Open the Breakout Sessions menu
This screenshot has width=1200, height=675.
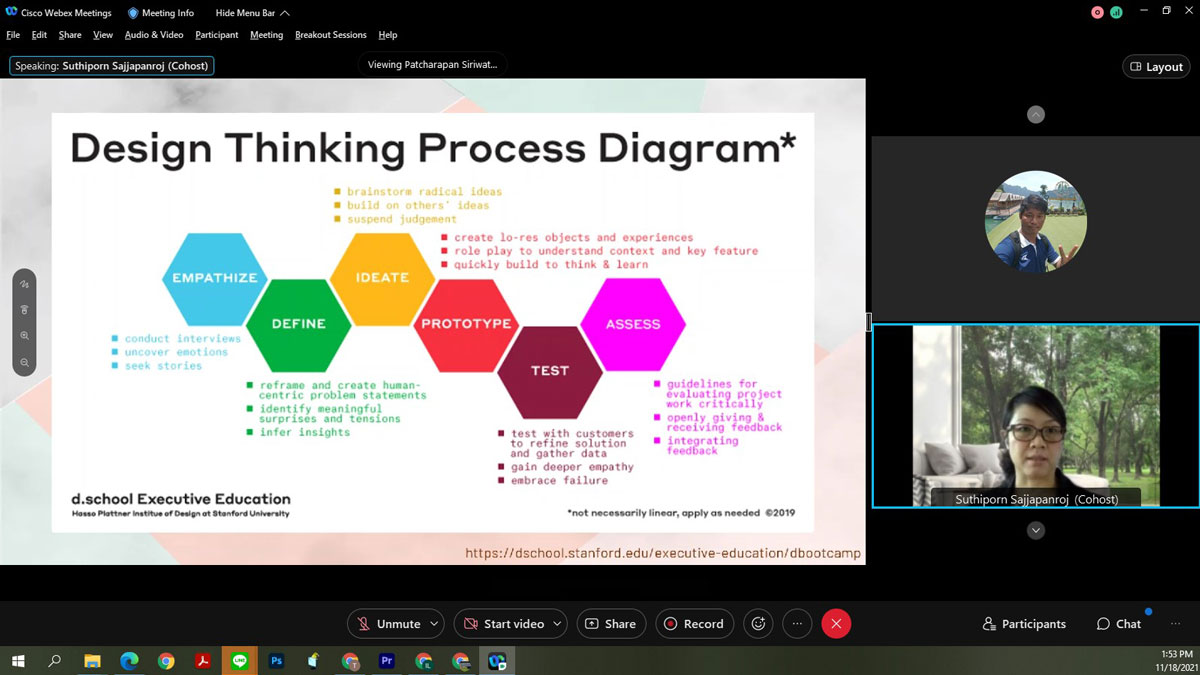pyautogui.click(x=330, y=35)
